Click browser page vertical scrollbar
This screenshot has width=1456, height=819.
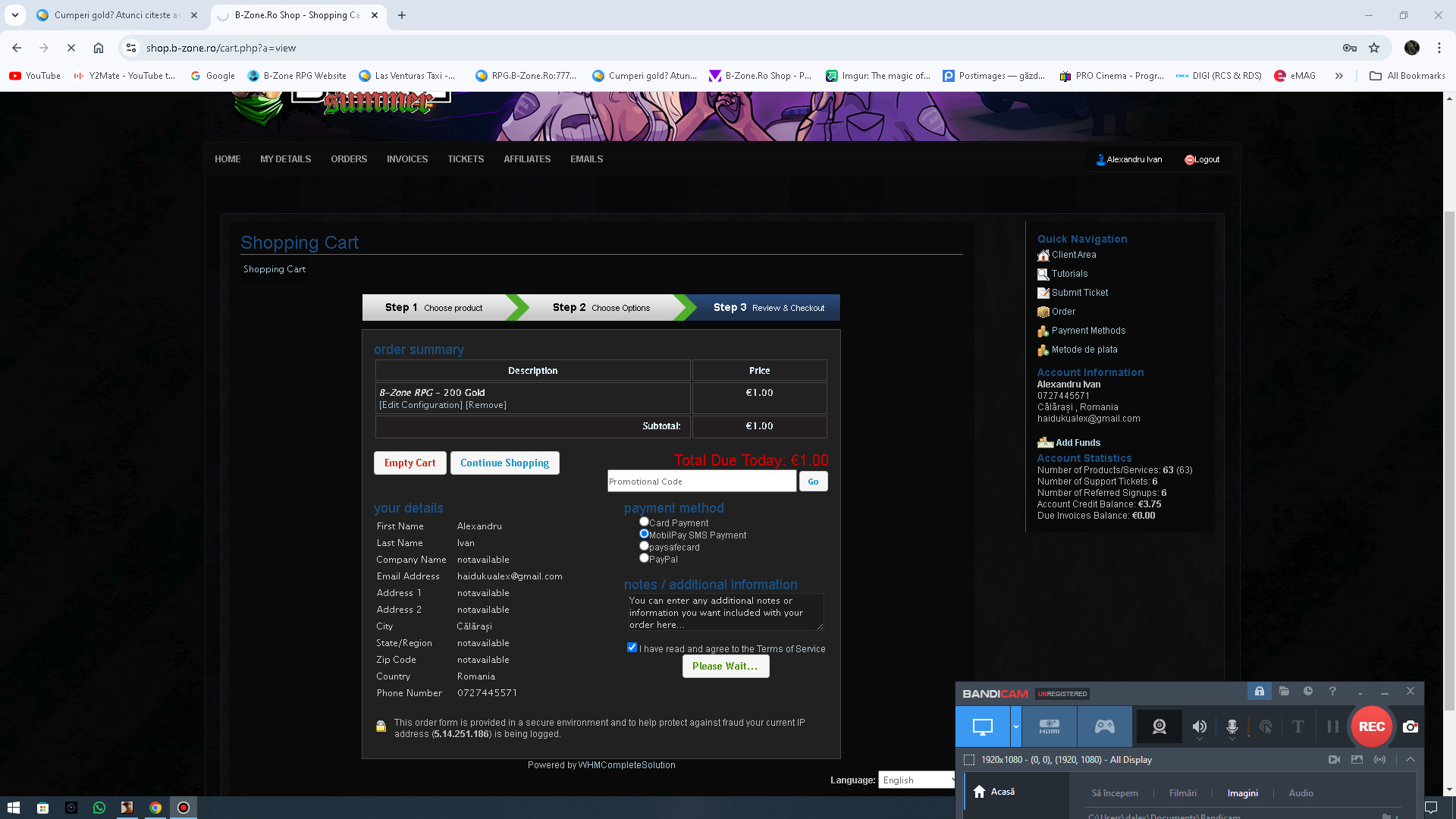(x=1448, y=463)
